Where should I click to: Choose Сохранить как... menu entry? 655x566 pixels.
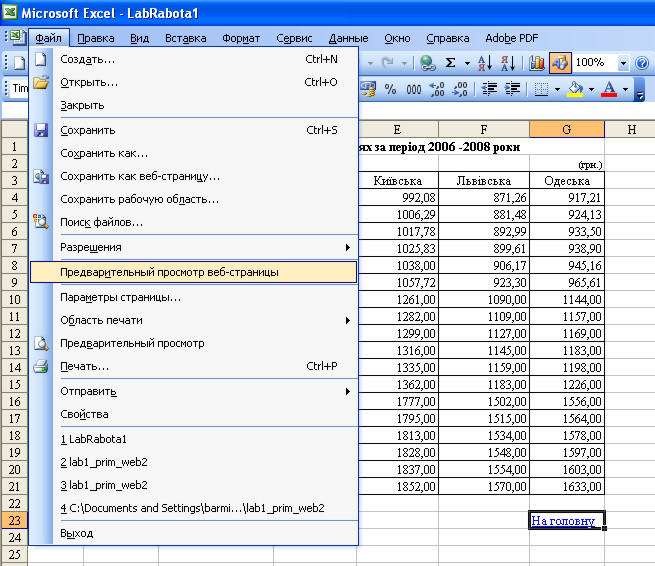pos(194,153)
